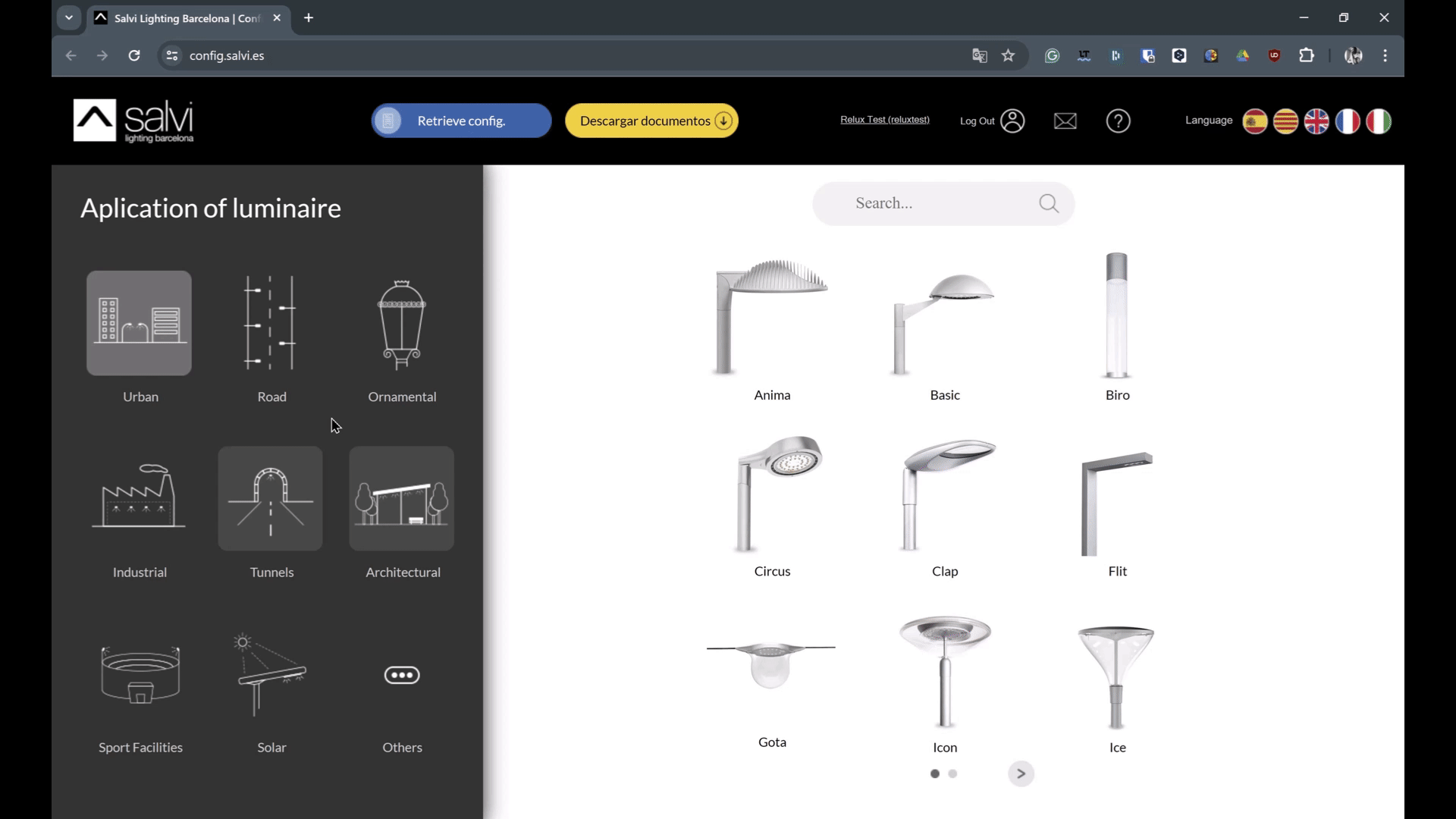The image size is (1456, 819).
Task: Open the Anima luminaire thumbnail
Action: point(772,315)
